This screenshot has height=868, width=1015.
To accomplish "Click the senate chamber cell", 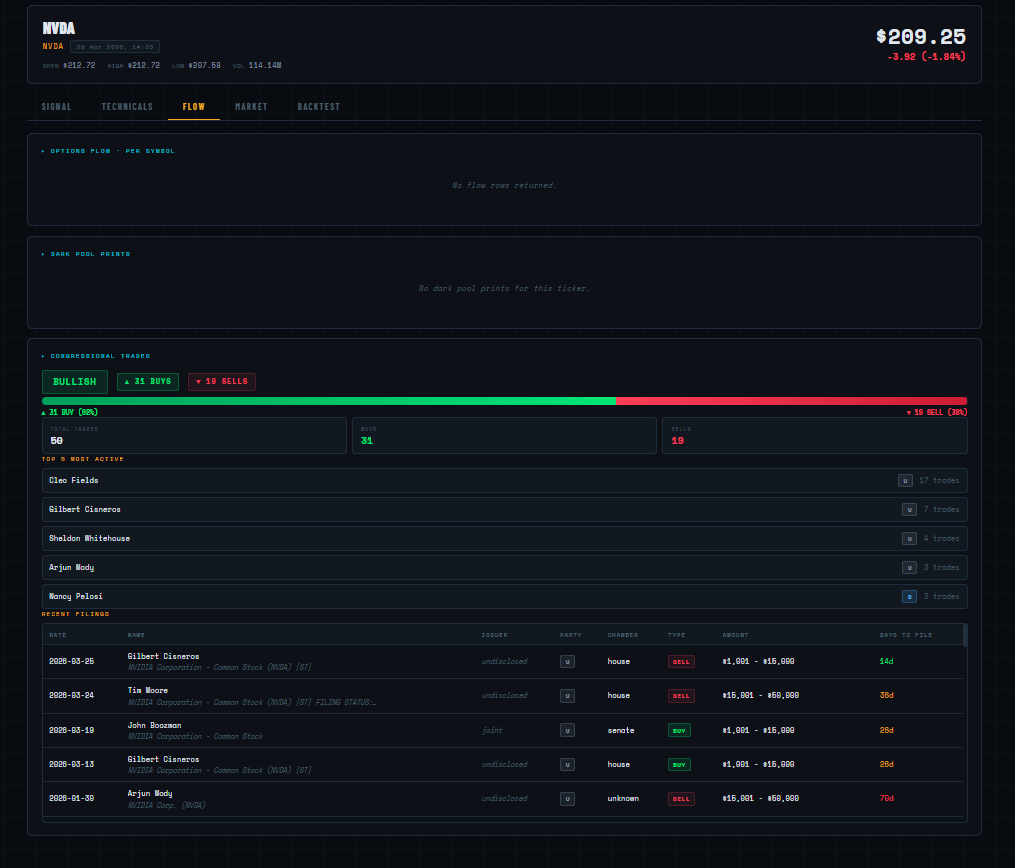I will point(621,730).
